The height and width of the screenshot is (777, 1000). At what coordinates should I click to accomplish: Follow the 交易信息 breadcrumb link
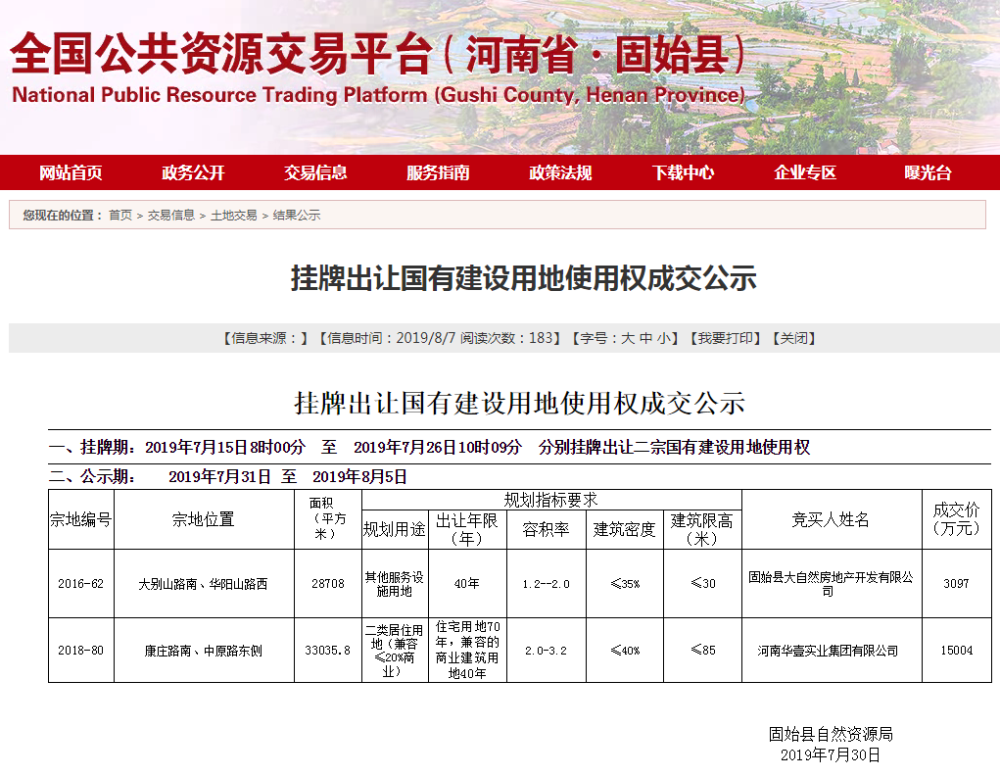[x=171, y=216]
